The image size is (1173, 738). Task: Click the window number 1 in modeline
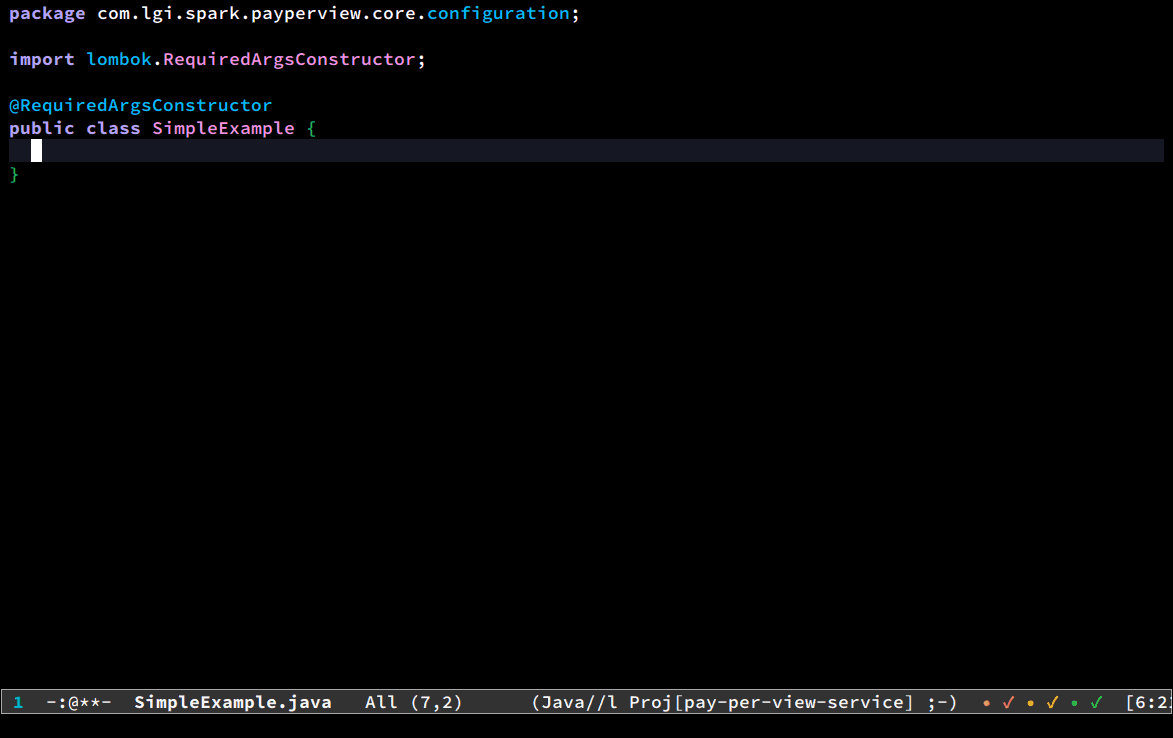click(x=18, y=702)
